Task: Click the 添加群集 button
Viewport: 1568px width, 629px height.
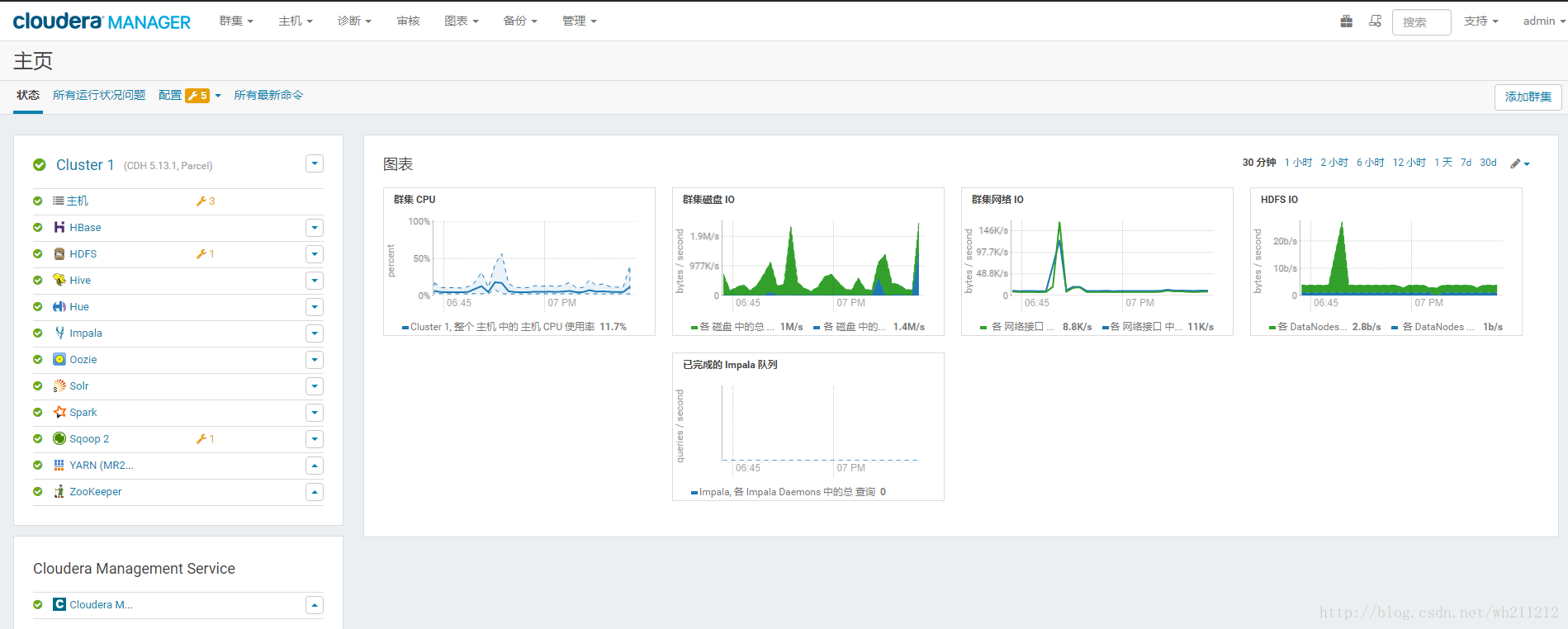Action: 1528,97
